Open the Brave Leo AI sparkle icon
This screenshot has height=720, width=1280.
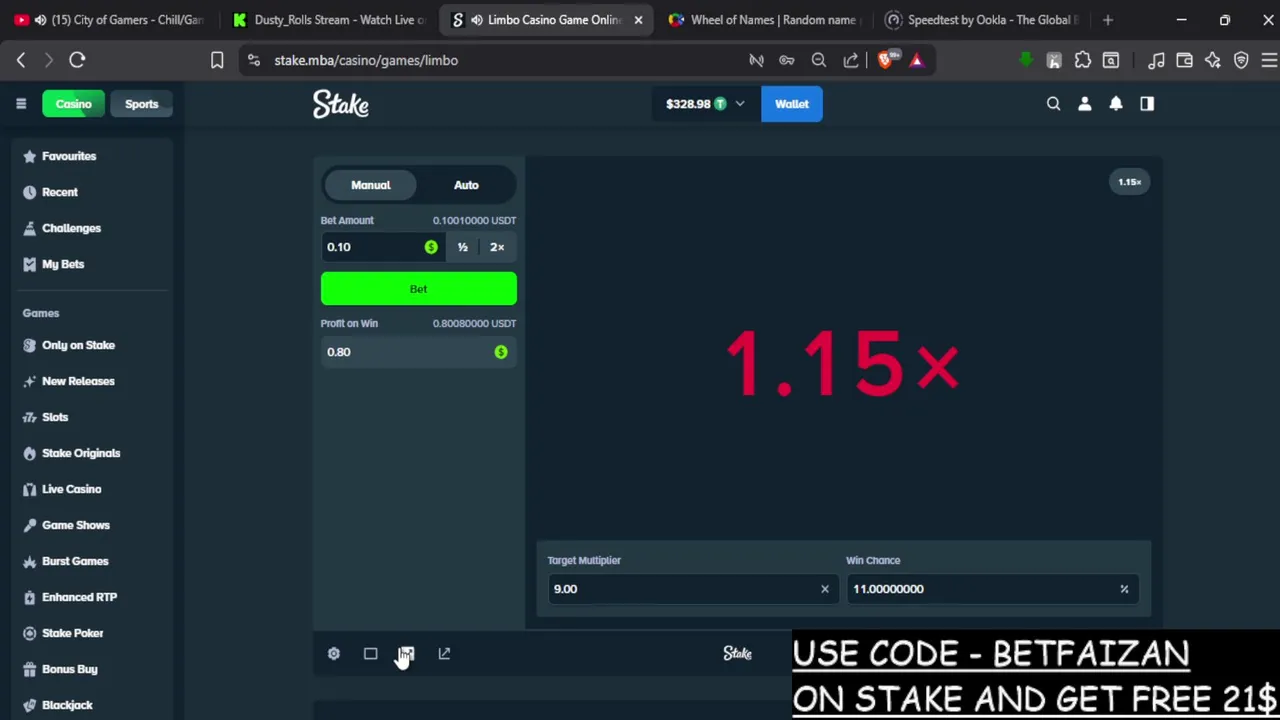pos(1212,60)
